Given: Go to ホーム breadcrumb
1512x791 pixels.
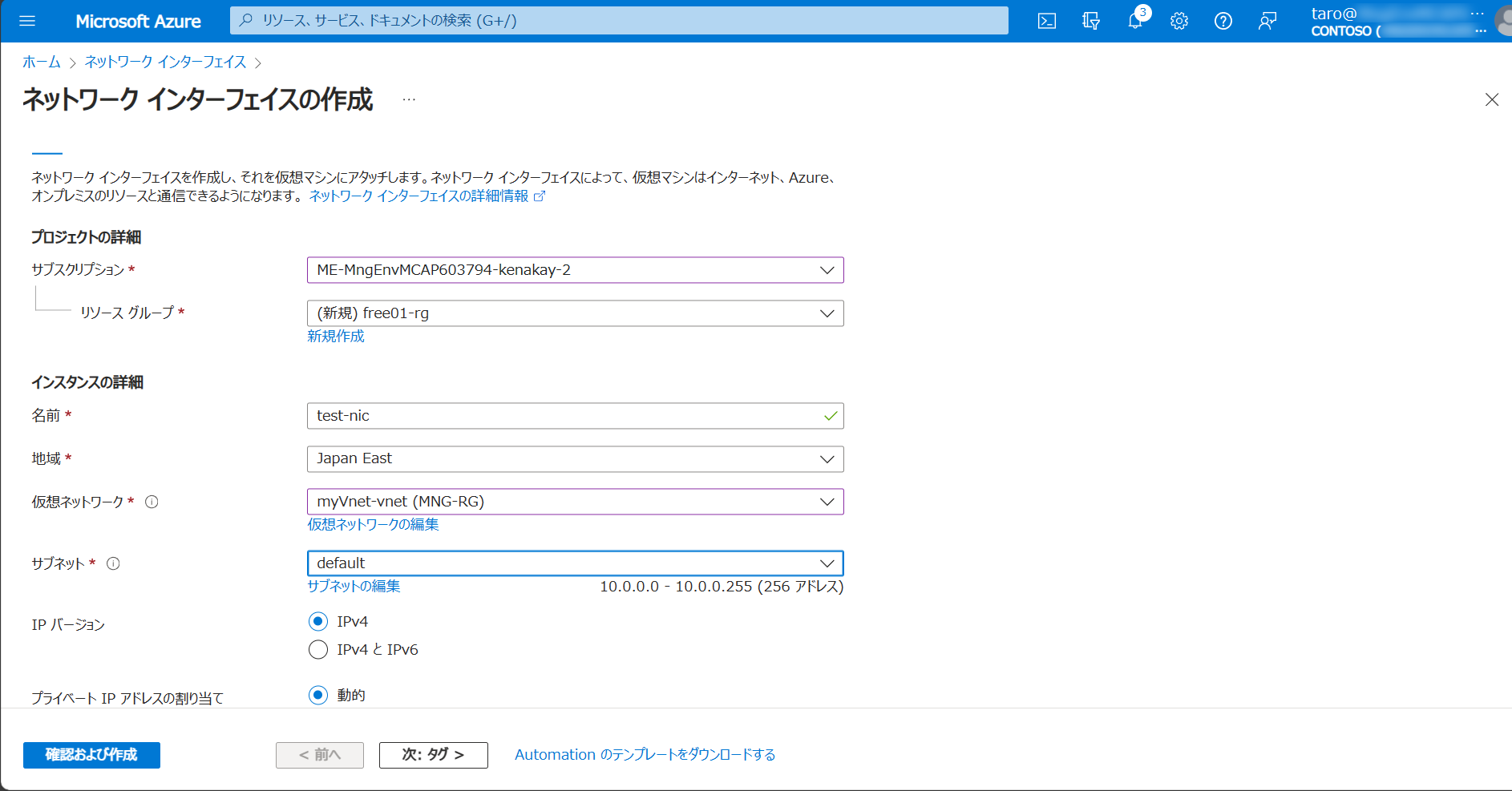Looking at the screenshot, I should click(42, 62).
